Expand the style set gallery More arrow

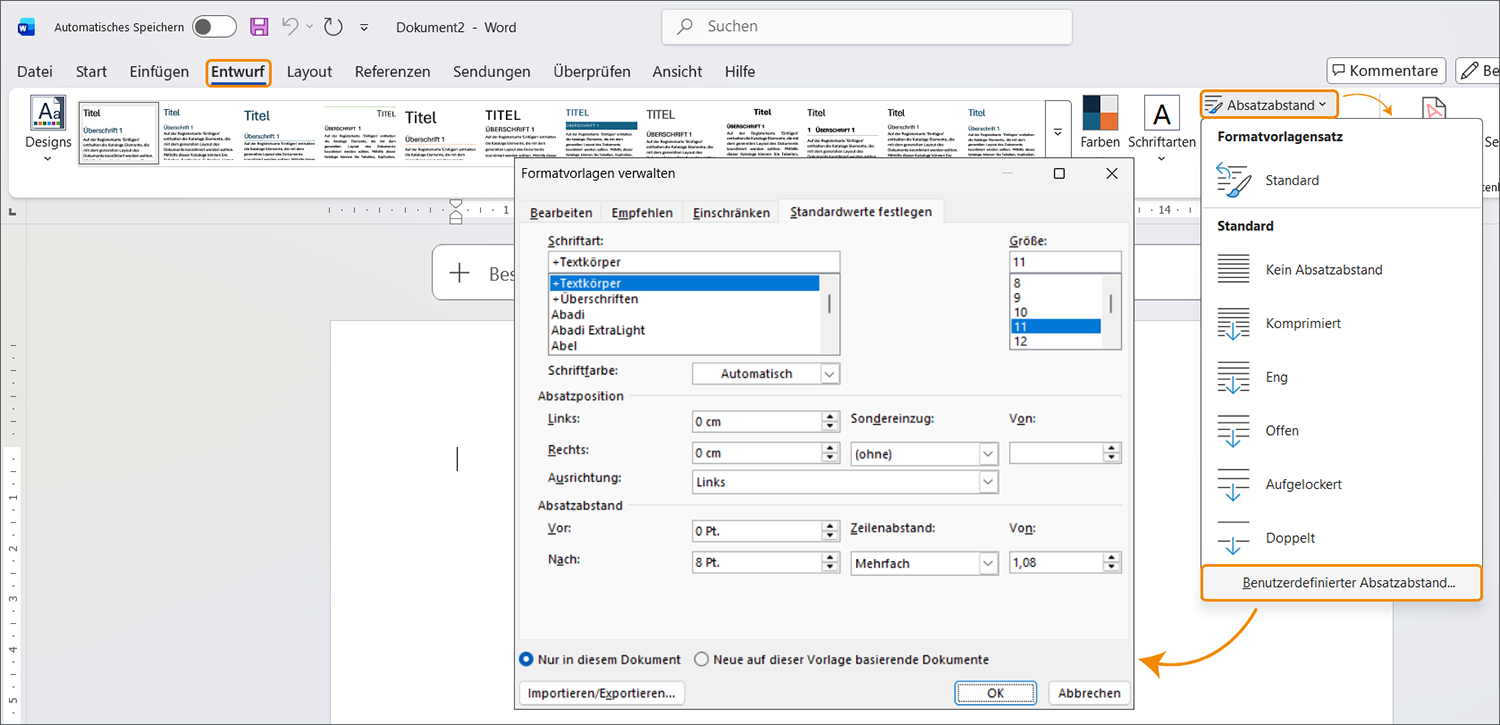[x=1058, y=134]
